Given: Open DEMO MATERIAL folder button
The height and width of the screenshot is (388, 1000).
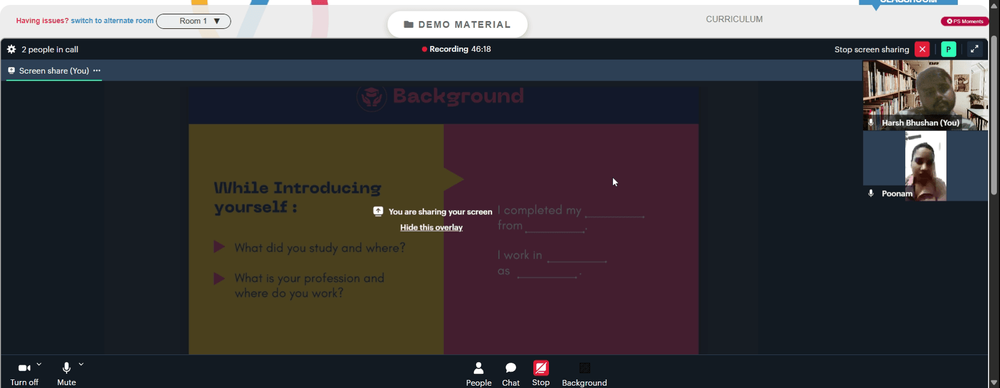Looking at the screenshot, I should coord(457,24).
